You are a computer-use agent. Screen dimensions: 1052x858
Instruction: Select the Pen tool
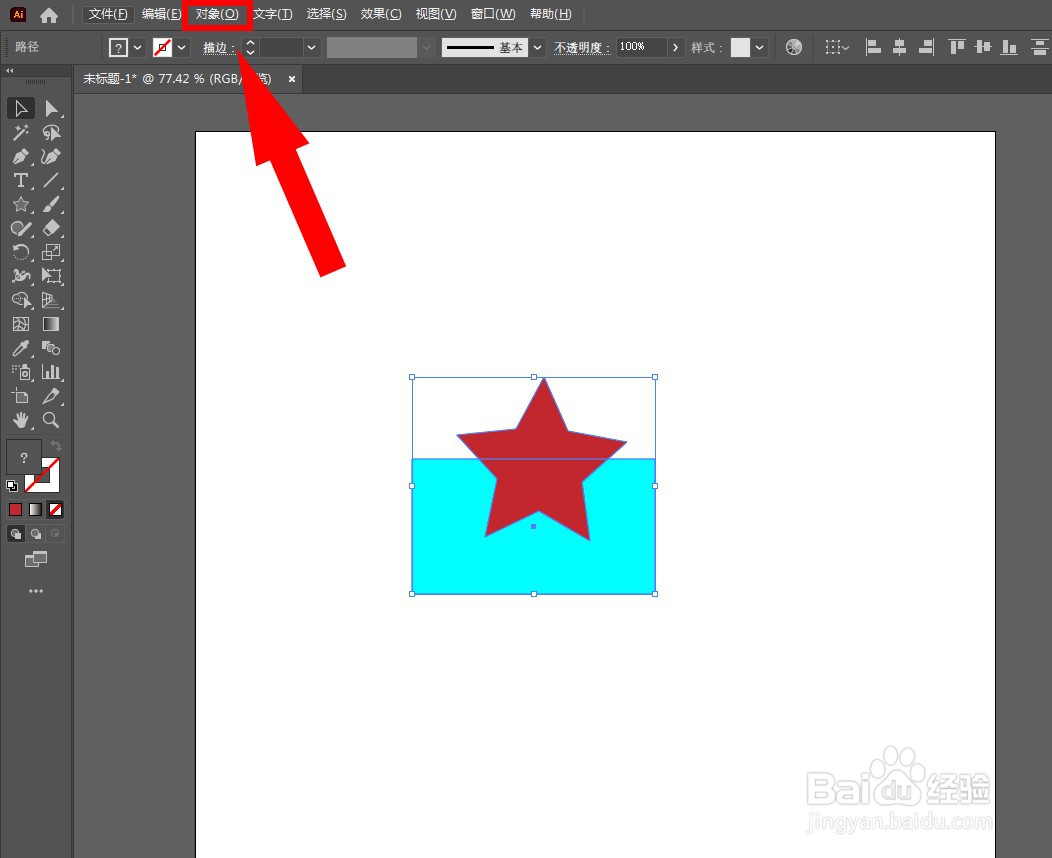coord(21,156)
